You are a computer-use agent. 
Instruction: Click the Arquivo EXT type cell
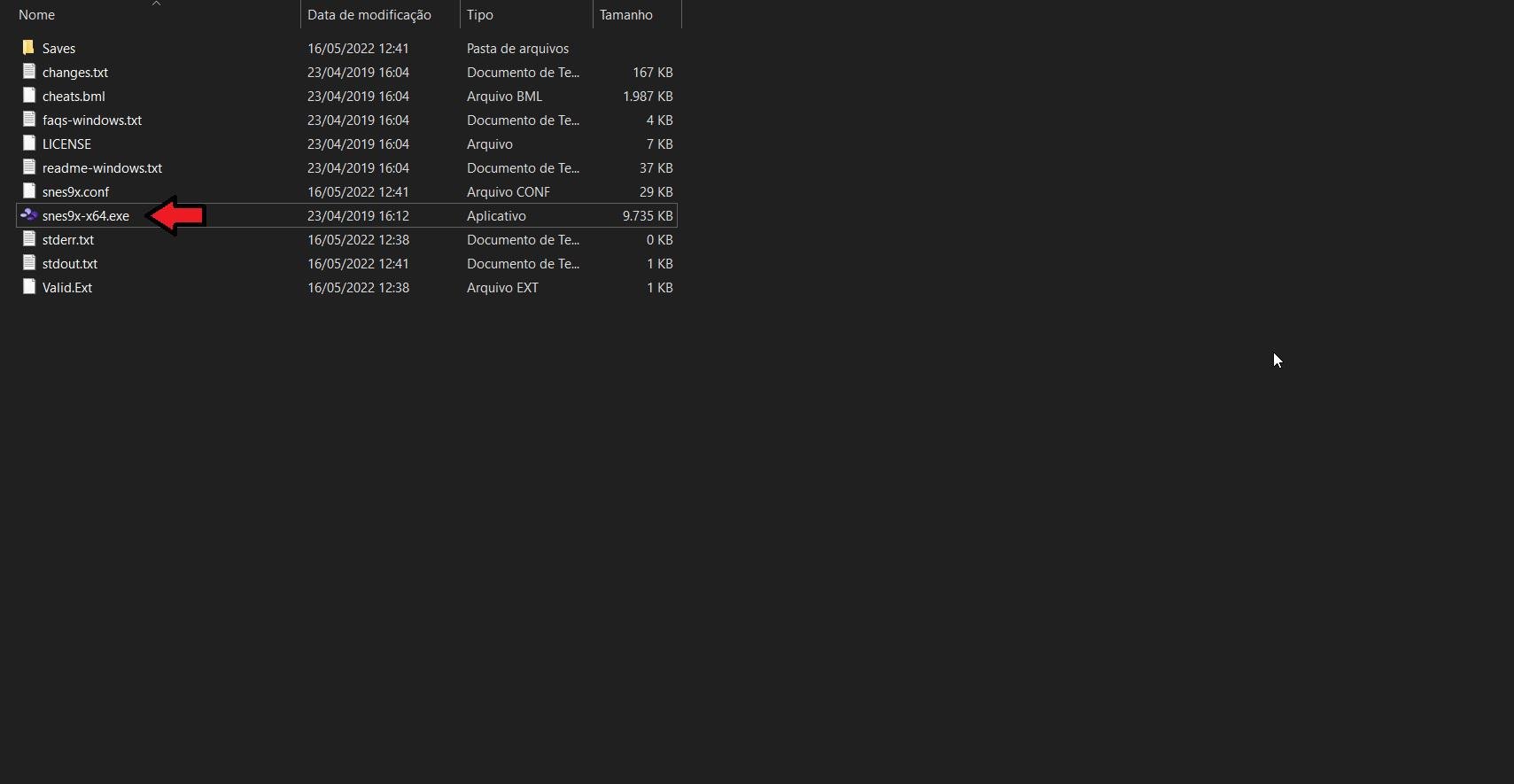502,288
